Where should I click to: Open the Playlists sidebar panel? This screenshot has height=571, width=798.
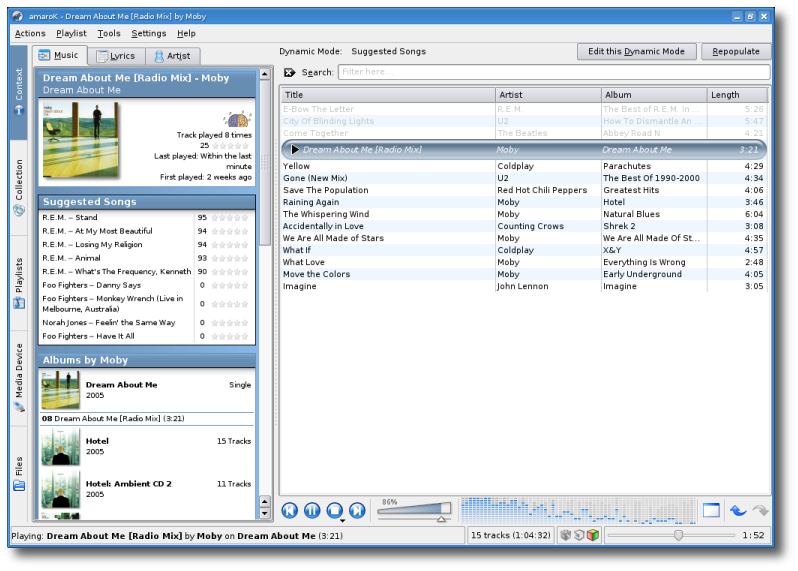tap(18, 283)
